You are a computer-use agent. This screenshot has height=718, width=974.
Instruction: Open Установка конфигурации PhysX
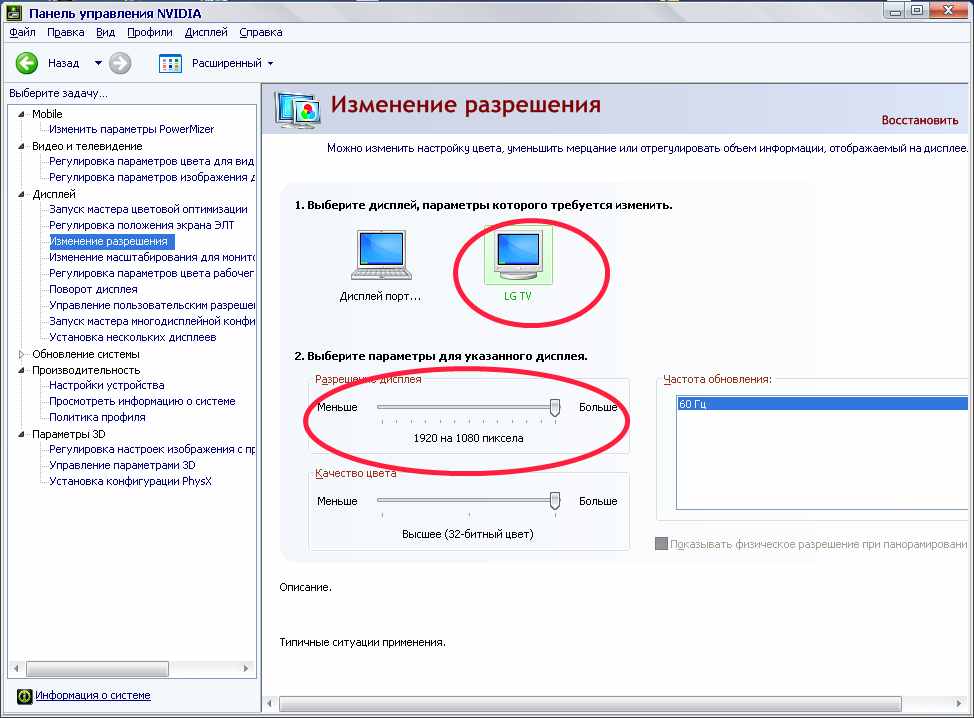tap(130, 481)
